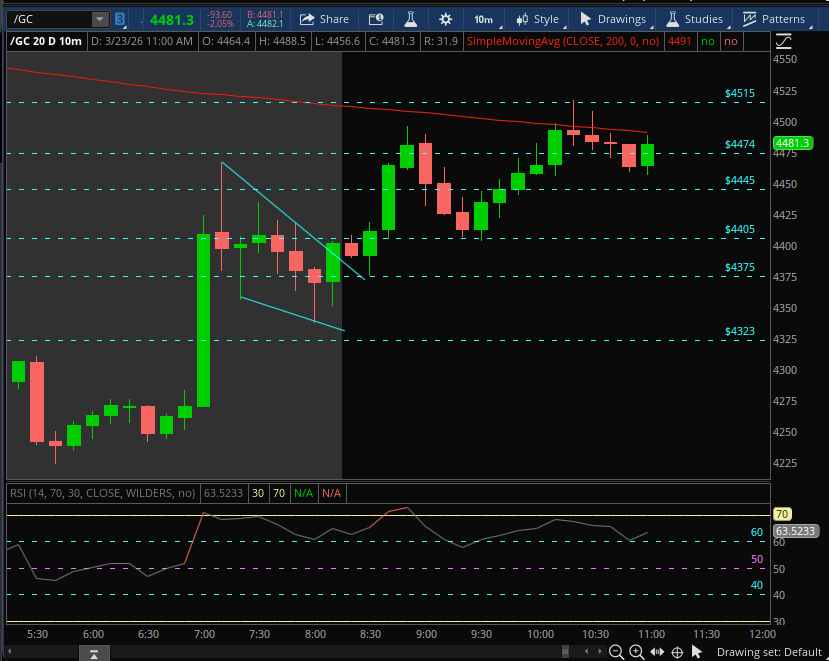Viewport: 829px width, 661px height.
Task: Click the $4474 price level label
Action: tap(740, 144)
